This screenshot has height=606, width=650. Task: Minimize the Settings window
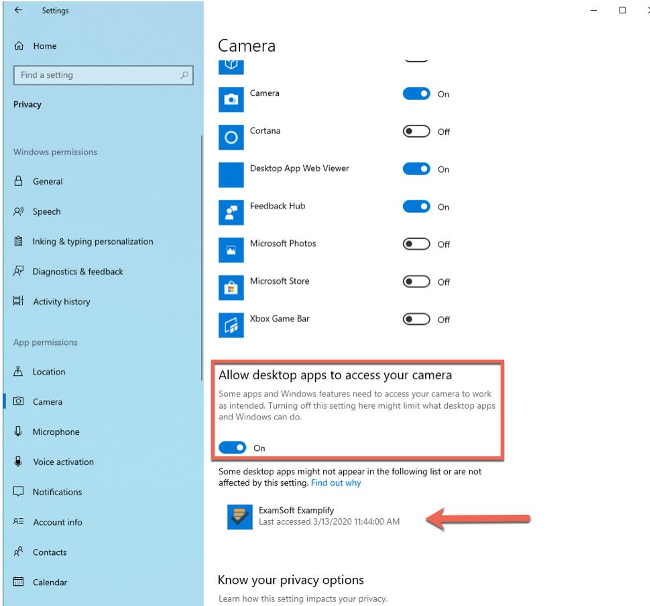pyautogui.click(x=594, y=10)
